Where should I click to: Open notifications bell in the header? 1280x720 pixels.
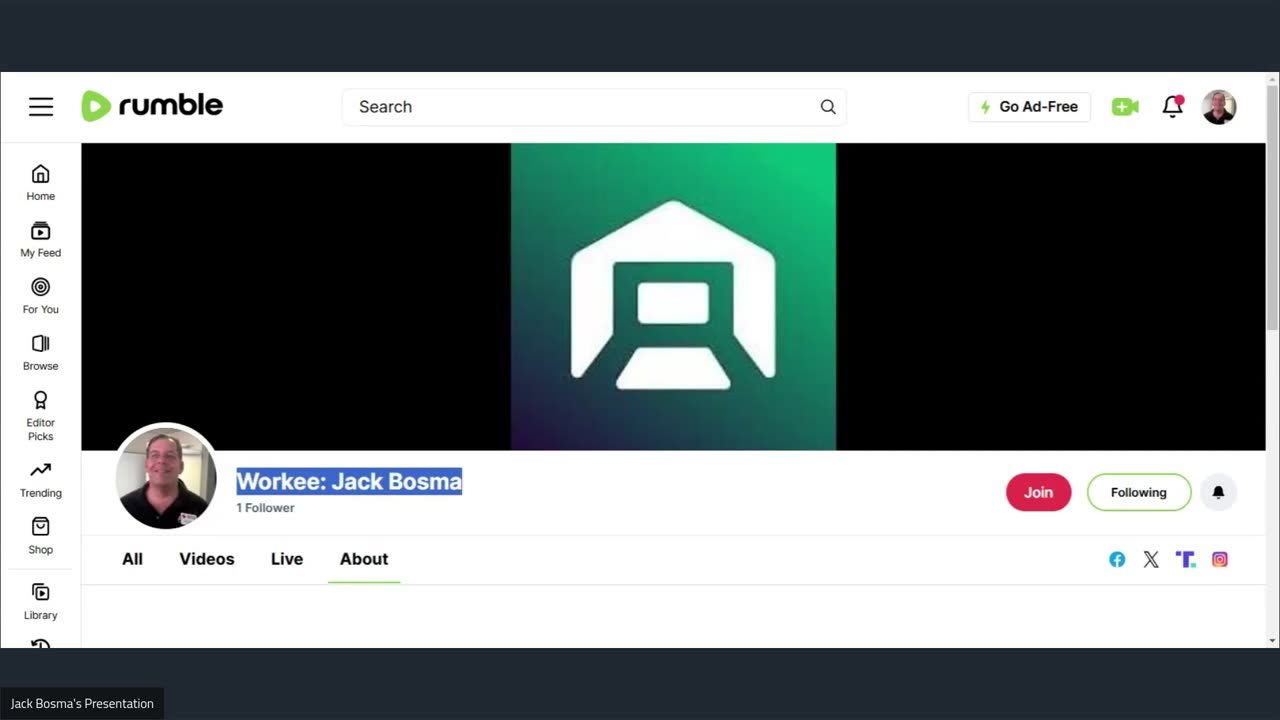(x=1173, y=106)
